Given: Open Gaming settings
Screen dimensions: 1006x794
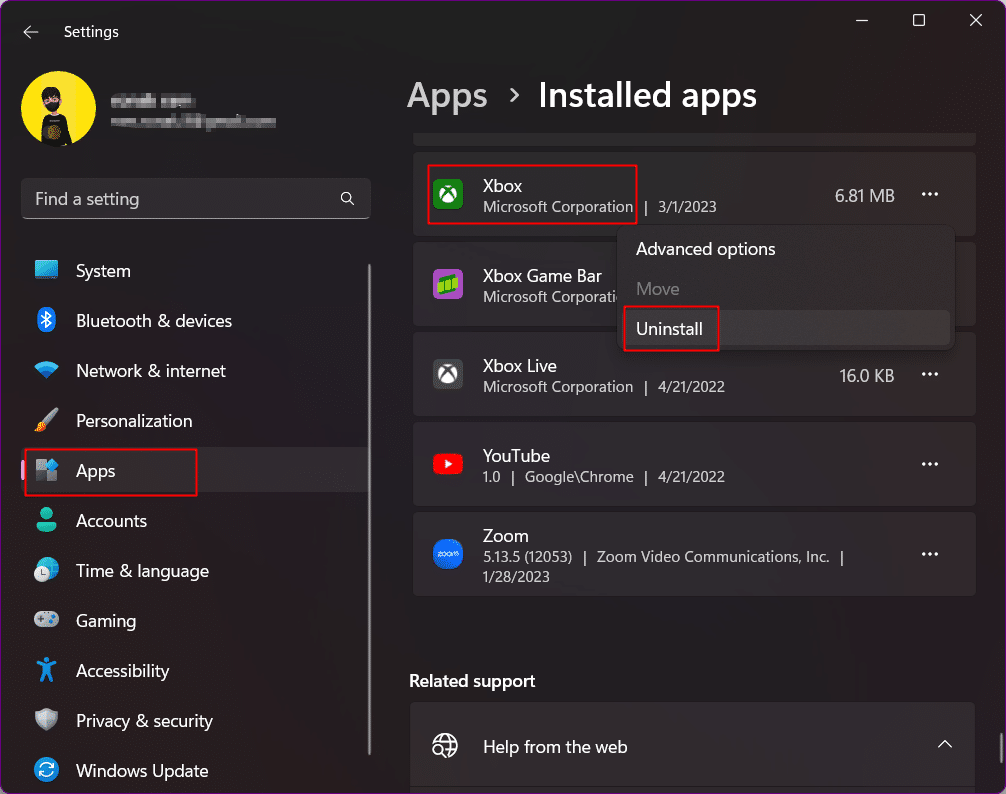Looking at the screenshot, I should [196, 621].
